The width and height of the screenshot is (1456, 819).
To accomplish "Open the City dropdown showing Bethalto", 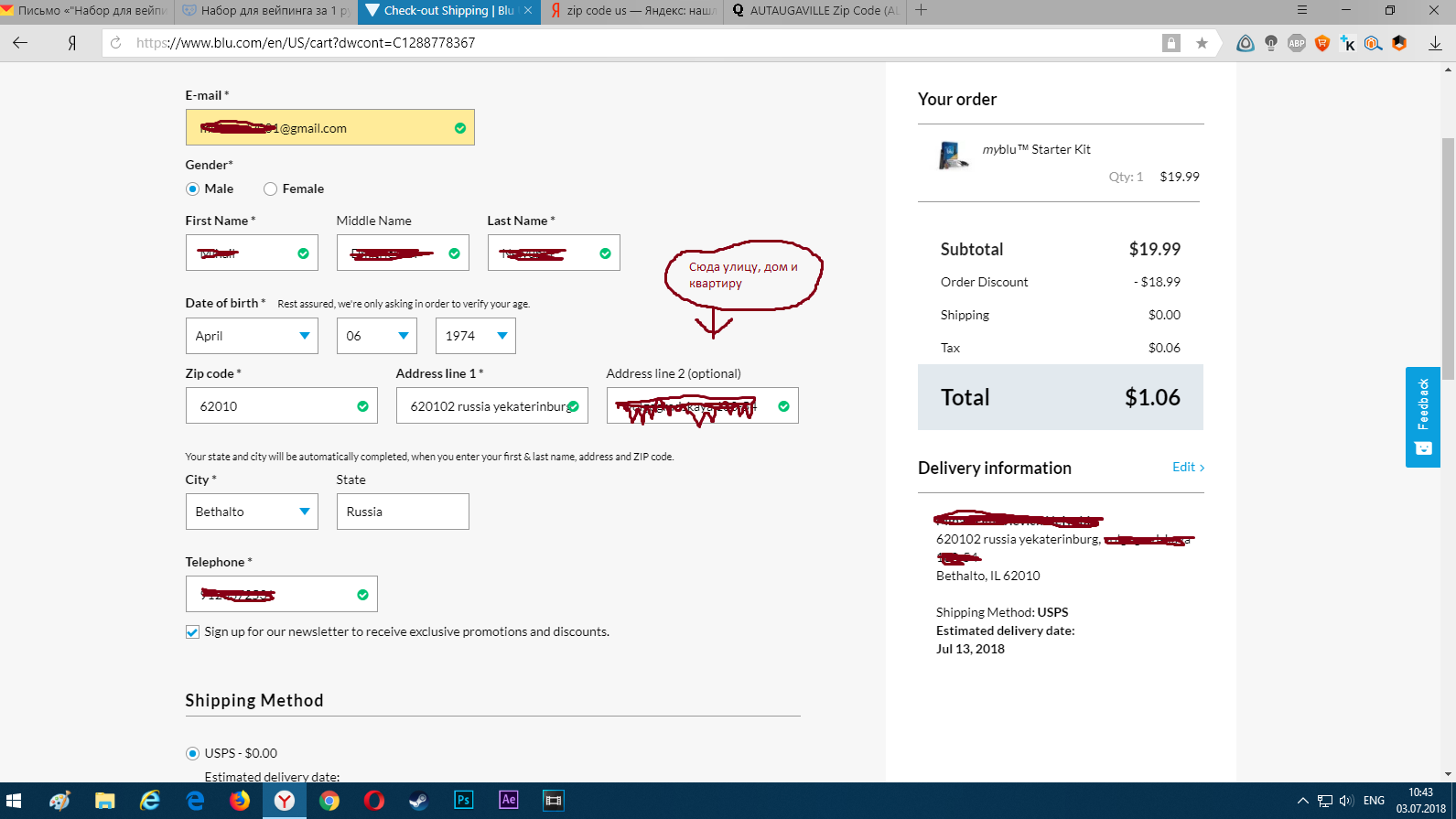I will point(252,512).
